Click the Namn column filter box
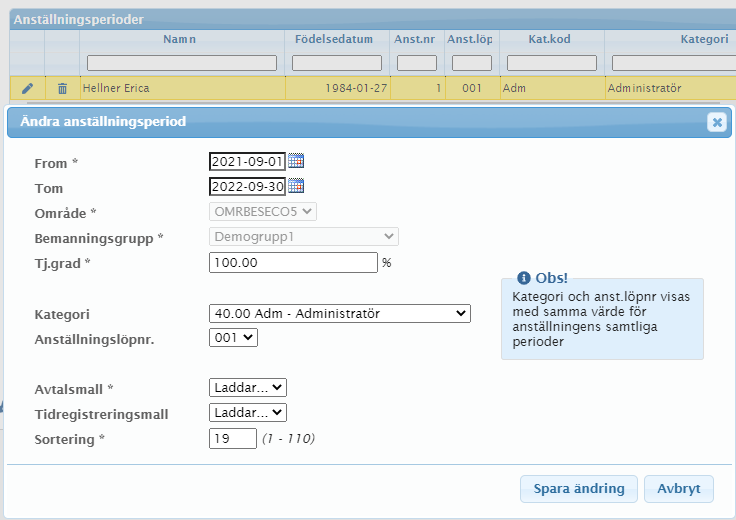 coord(181,63)
